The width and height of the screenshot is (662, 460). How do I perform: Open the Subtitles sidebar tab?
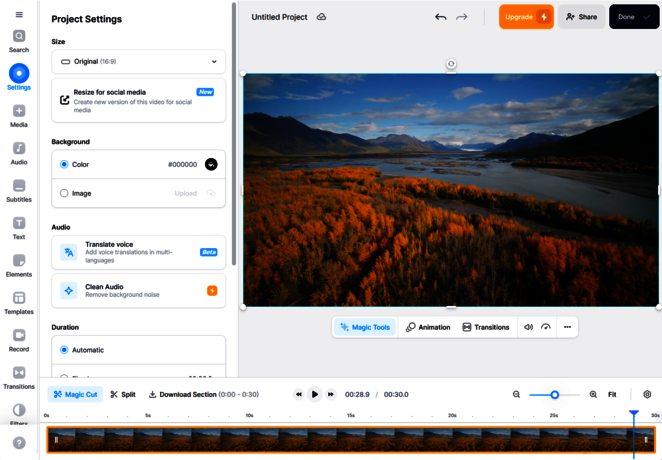[19, 191]
